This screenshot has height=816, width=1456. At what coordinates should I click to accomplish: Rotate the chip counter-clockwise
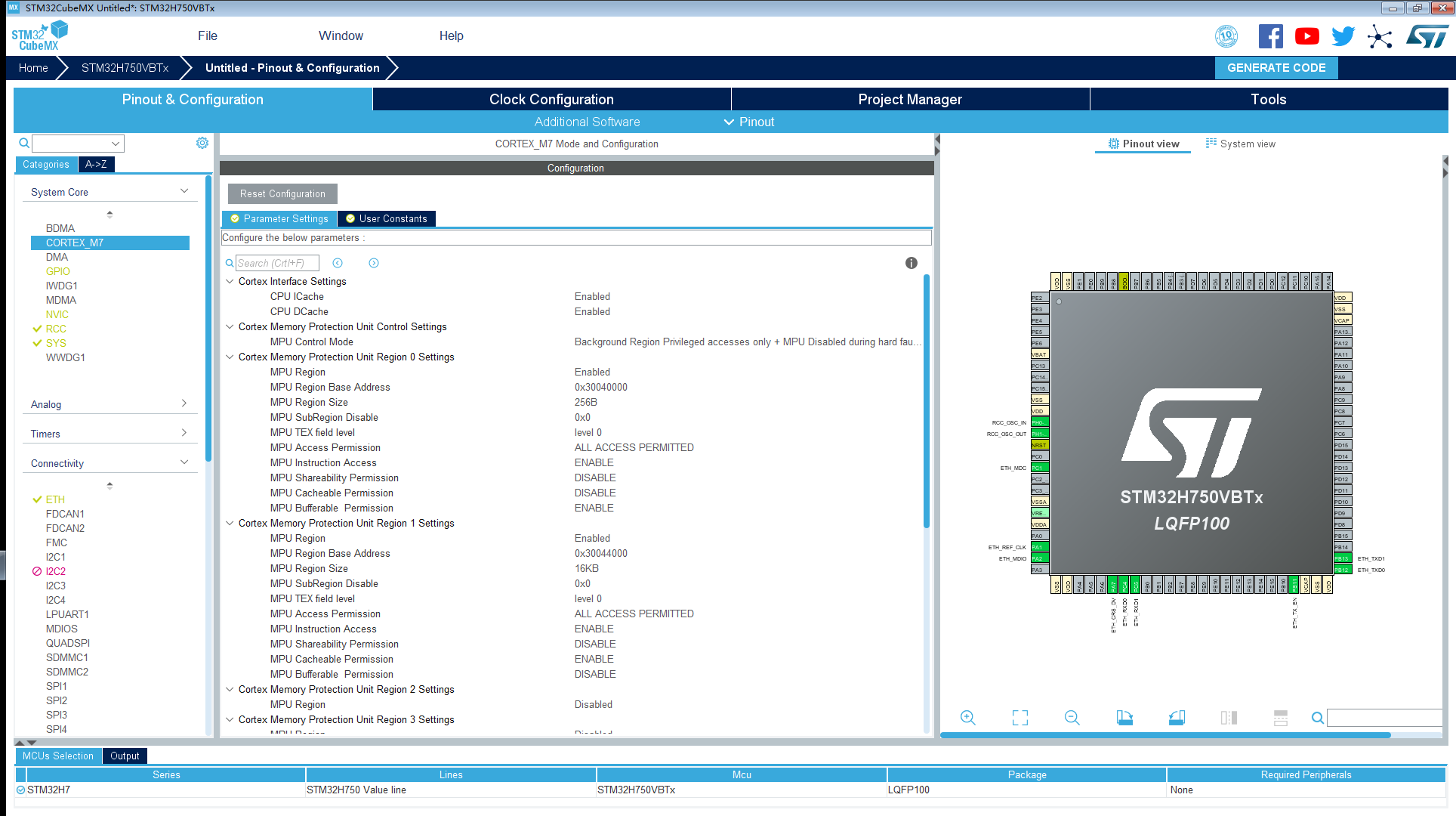click(1177, 718)
